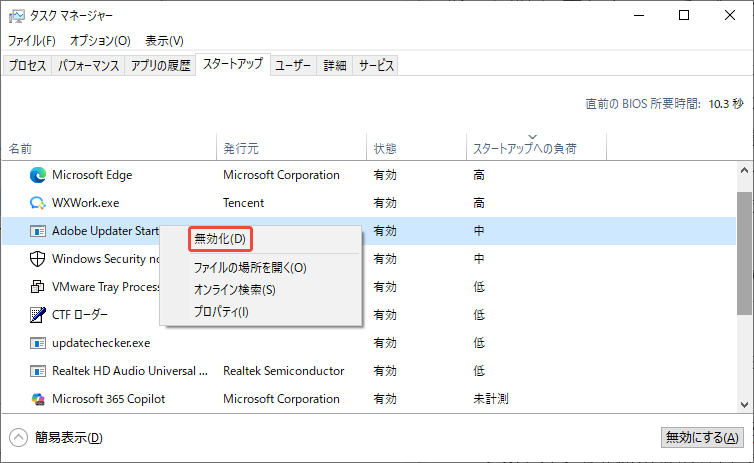Choose オンライン検索(S) in the context menu
The height and width of the screenshot is (463, 754).
tap(235, 290)
